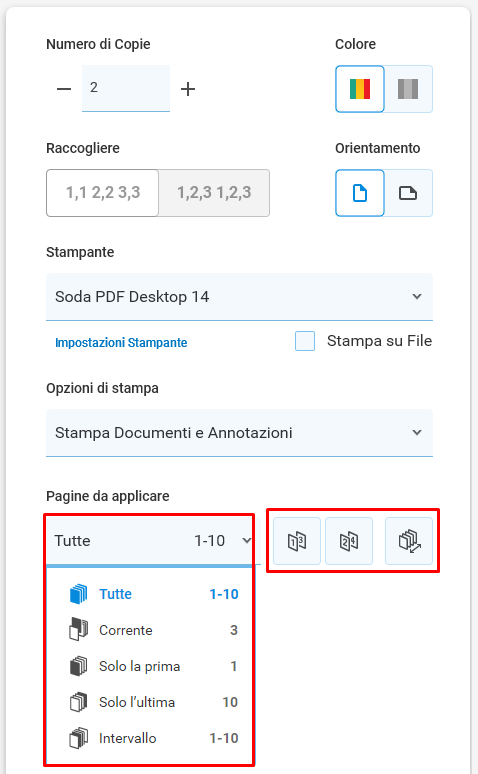Click odd pages only icon

297,541
